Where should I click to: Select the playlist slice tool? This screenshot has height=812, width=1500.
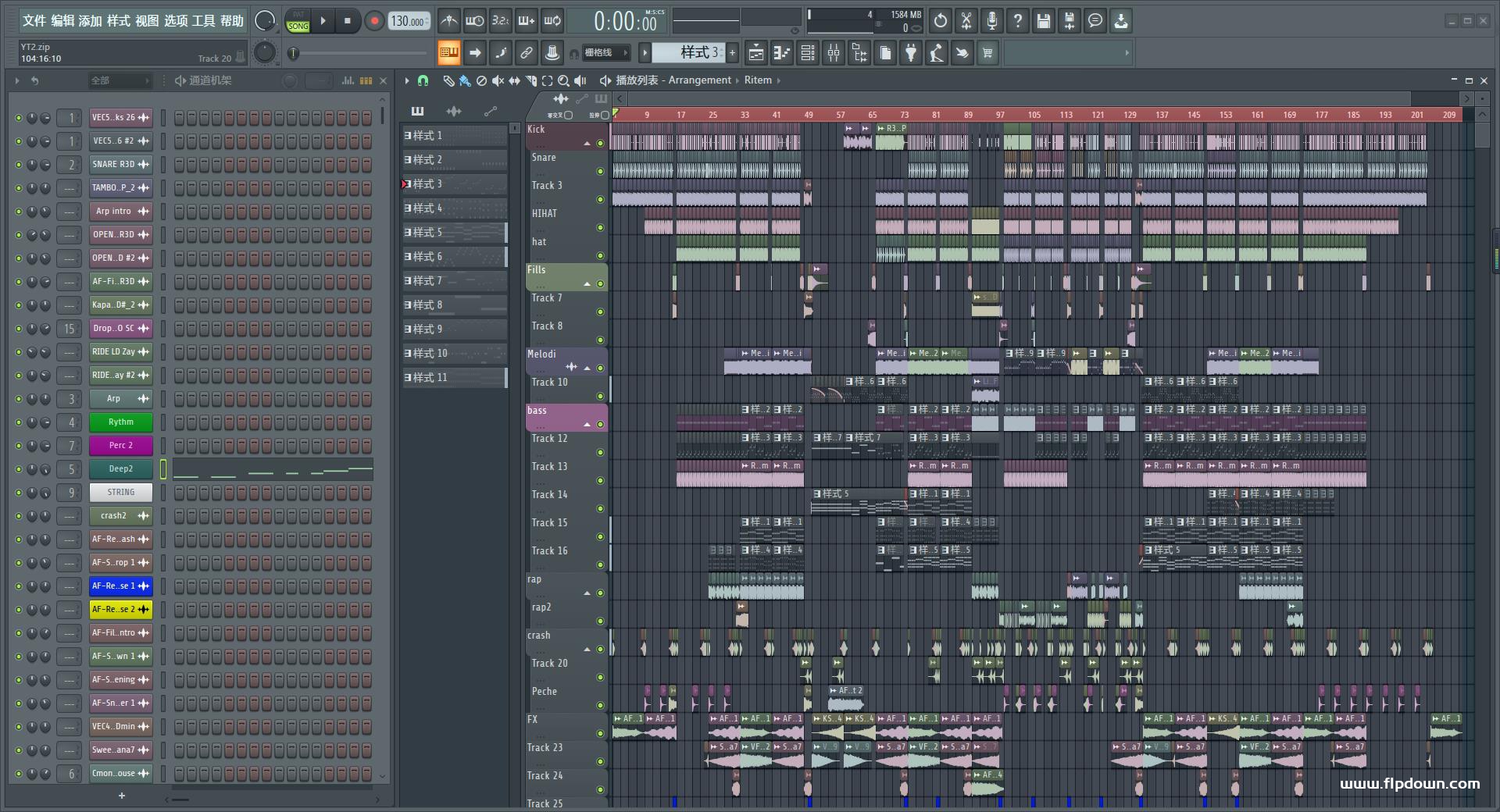click(x=531, y=80)
